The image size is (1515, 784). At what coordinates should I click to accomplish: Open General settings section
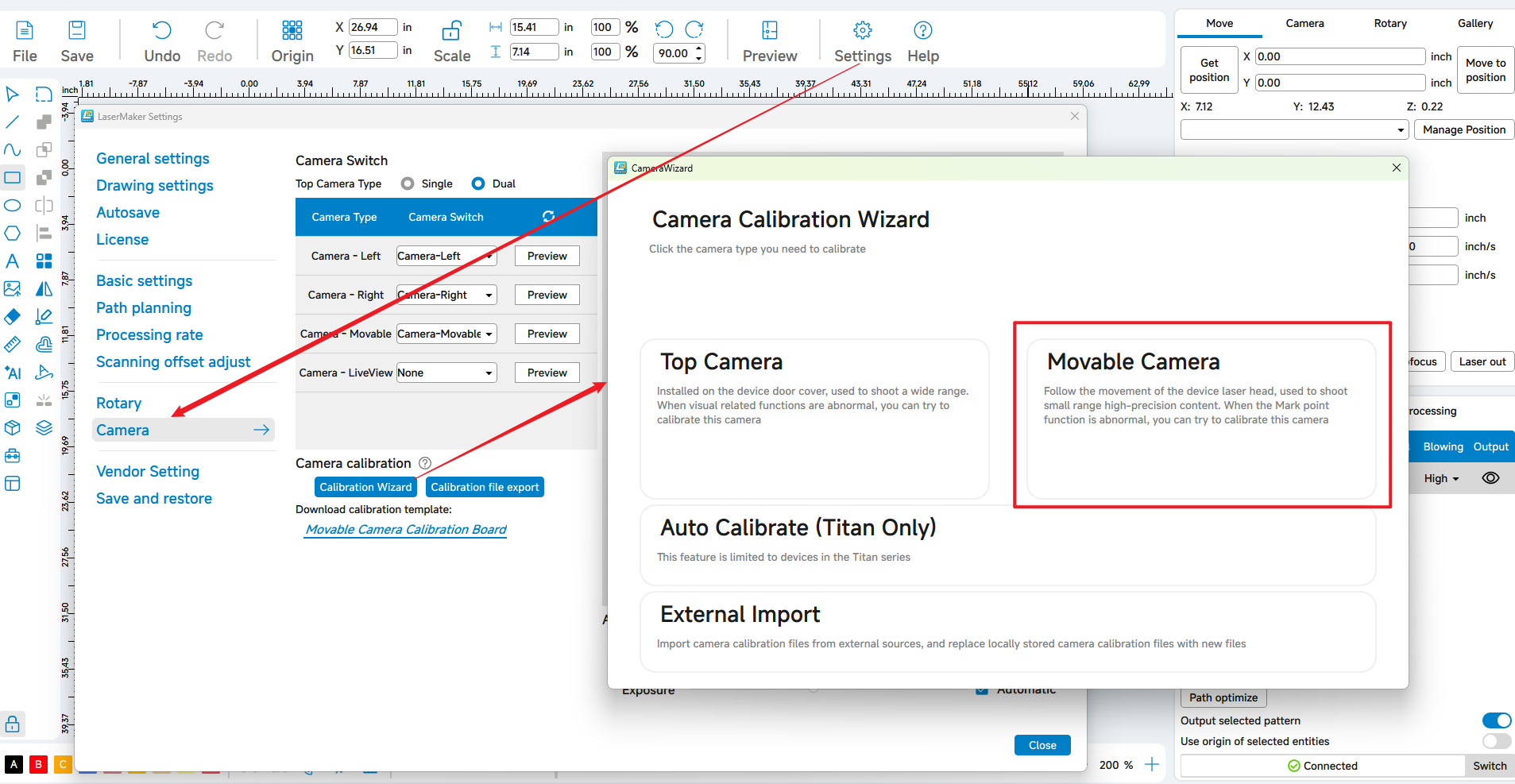(153, 158)
